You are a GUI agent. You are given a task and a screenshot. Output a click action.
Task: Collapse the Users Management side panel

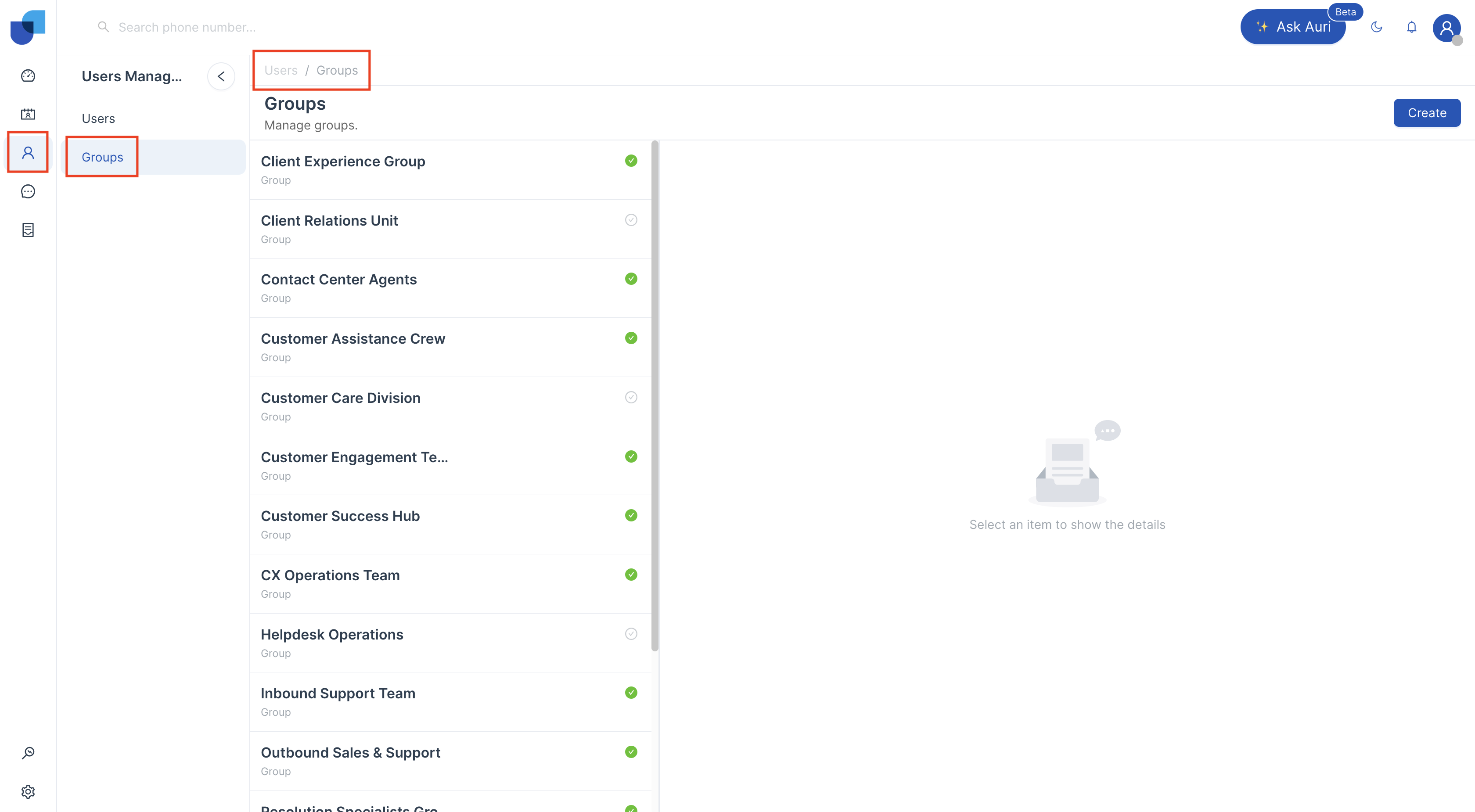pos(221,76)
